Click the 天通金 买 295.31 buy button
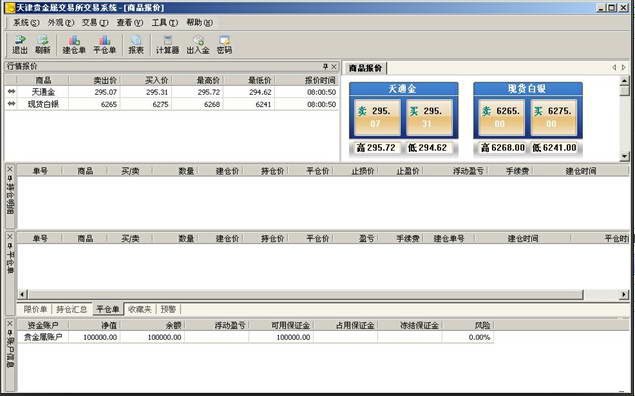This screenshot has height=396, width=635. click(x=429, y=117)
